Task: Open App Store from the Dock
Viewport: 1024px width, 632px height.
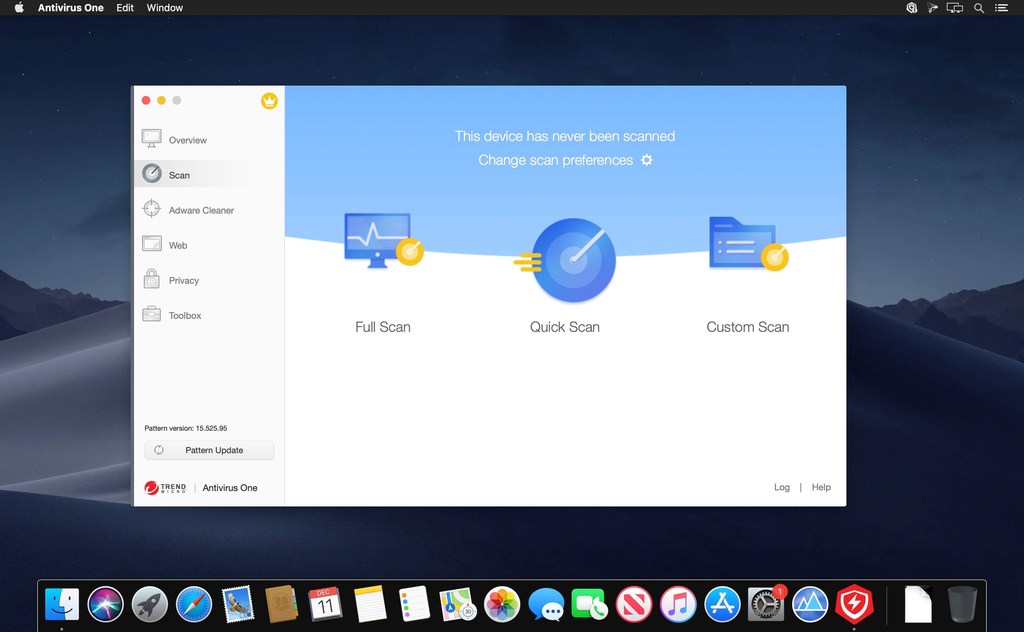Action: pyautogui.click(x=722, y=603)
